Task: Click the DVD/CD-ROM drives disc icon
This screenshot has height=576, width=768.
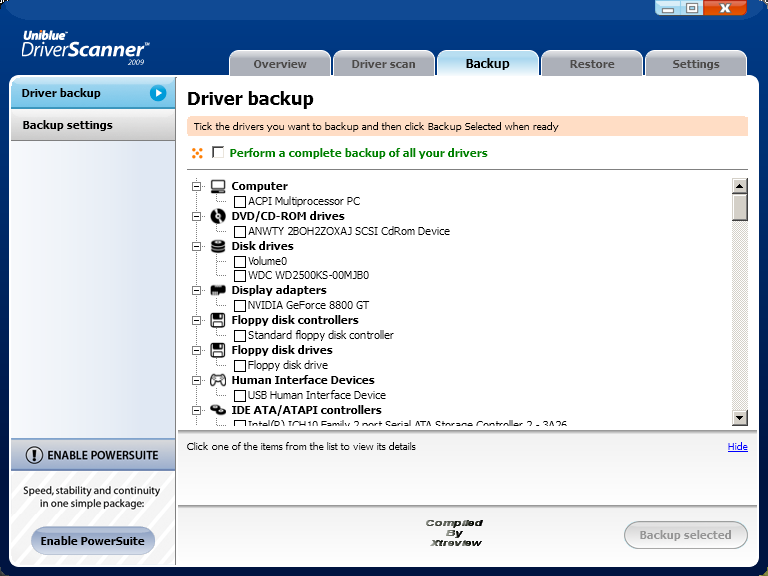Action: (x=218, y=216)
